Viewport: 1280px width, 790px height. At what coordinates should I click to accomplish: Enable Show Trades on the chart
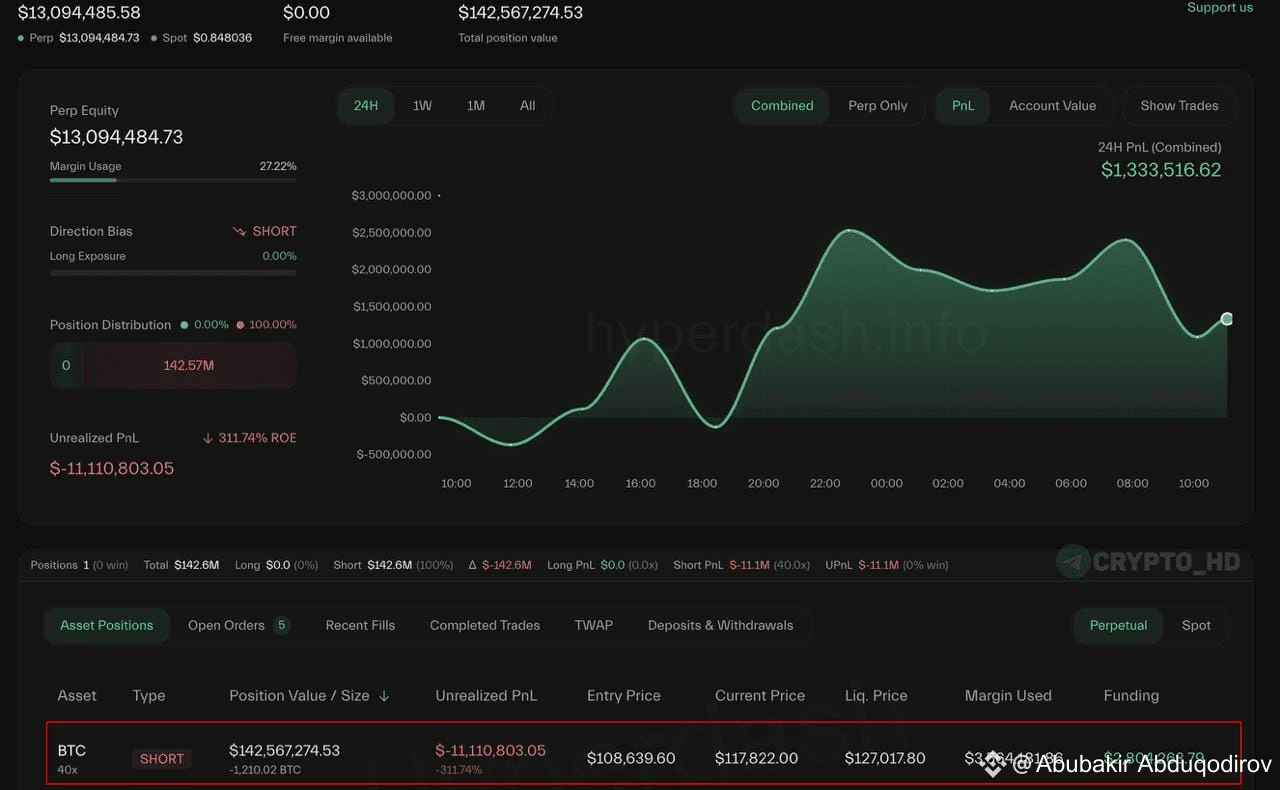pyautogui.click(x=1179, y=106)
